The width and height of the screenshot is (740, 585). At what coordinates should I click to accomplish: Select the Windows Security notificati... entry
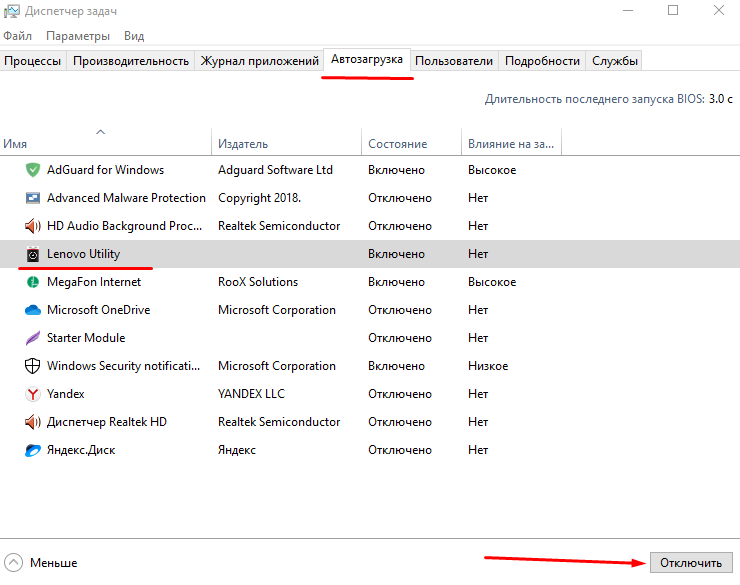(123, 366)
